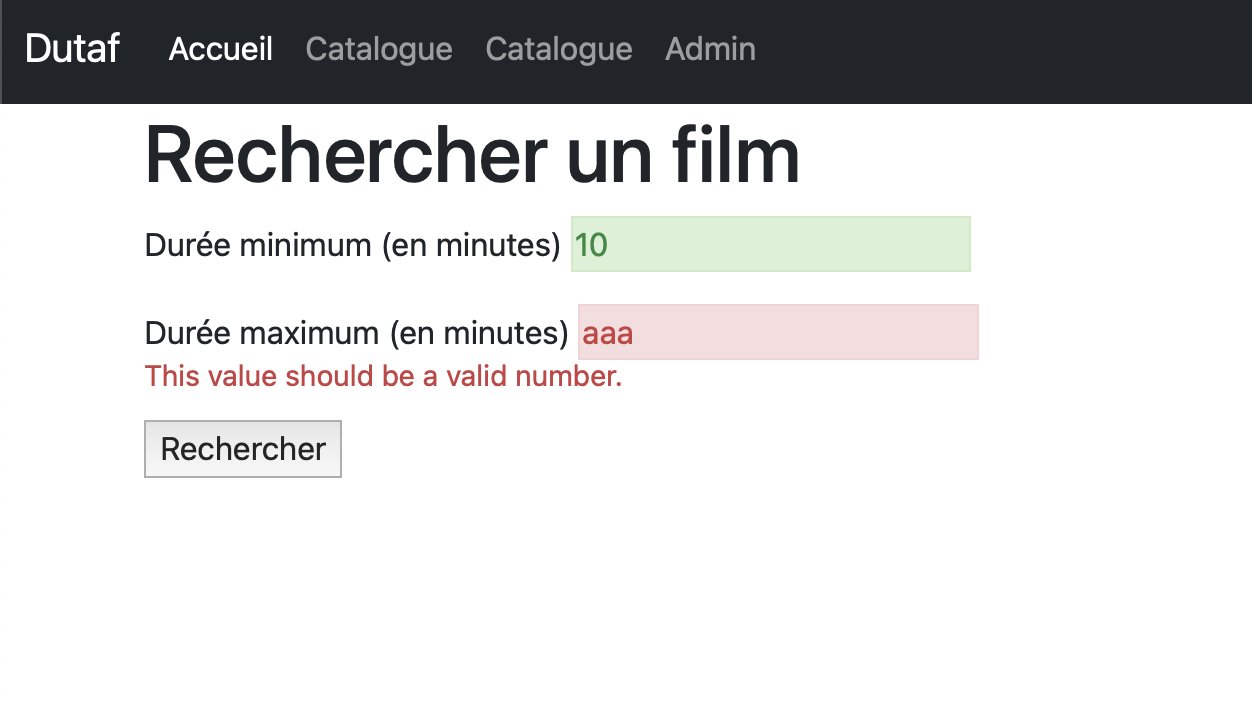Open the Dutaf brand link
This screenshot has width=1252, height=718.
click(72, 48)
